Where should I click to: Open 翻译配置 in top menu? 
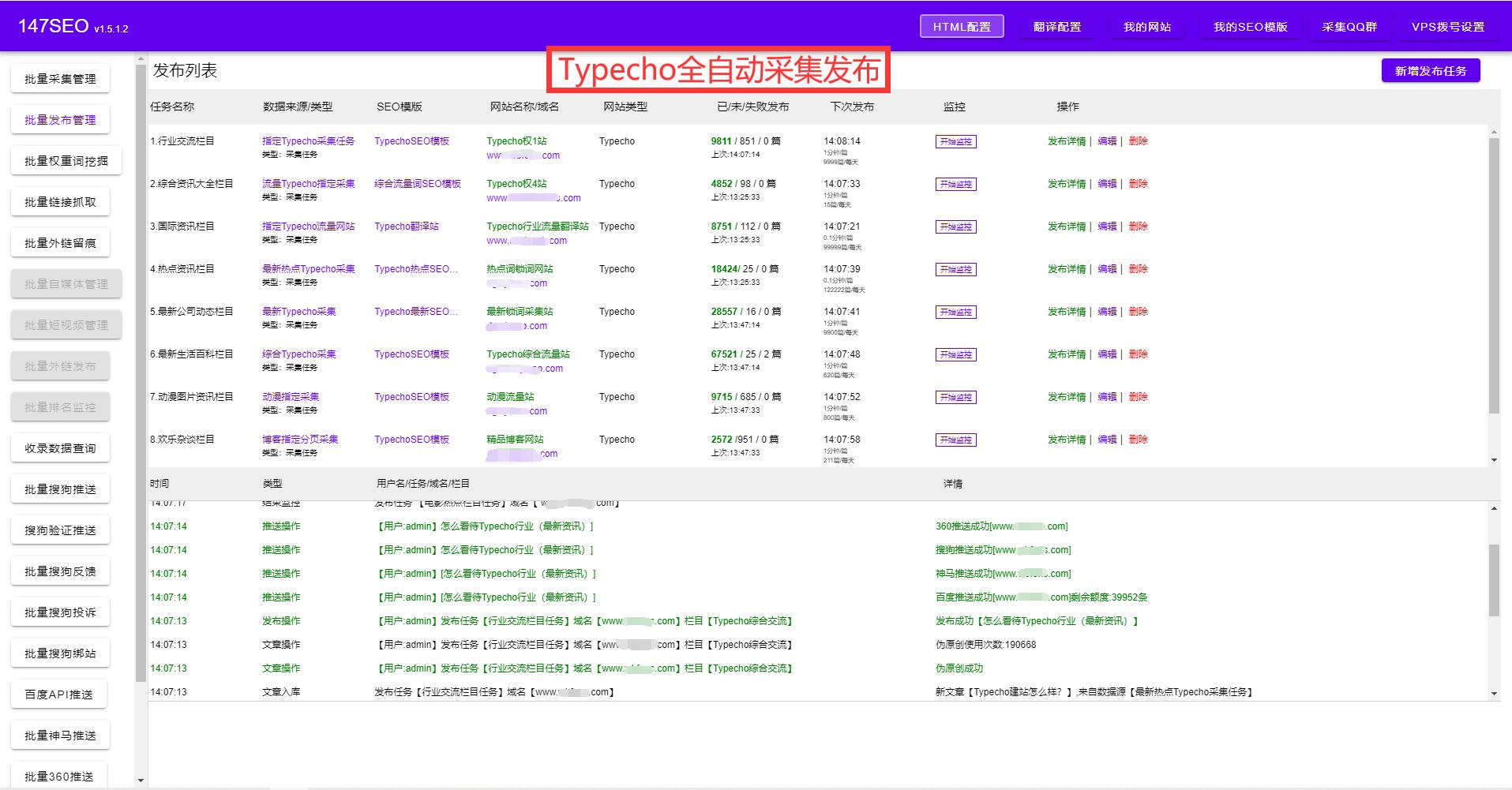(1057, 27)
